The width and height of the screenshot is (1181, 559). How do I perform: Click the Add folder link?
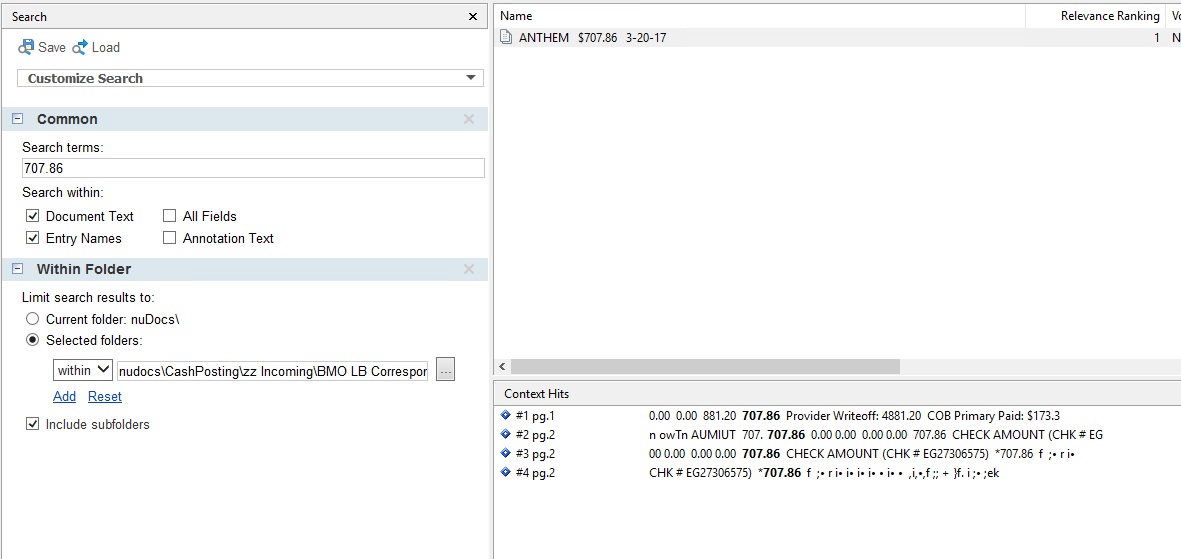click(64, 396)
